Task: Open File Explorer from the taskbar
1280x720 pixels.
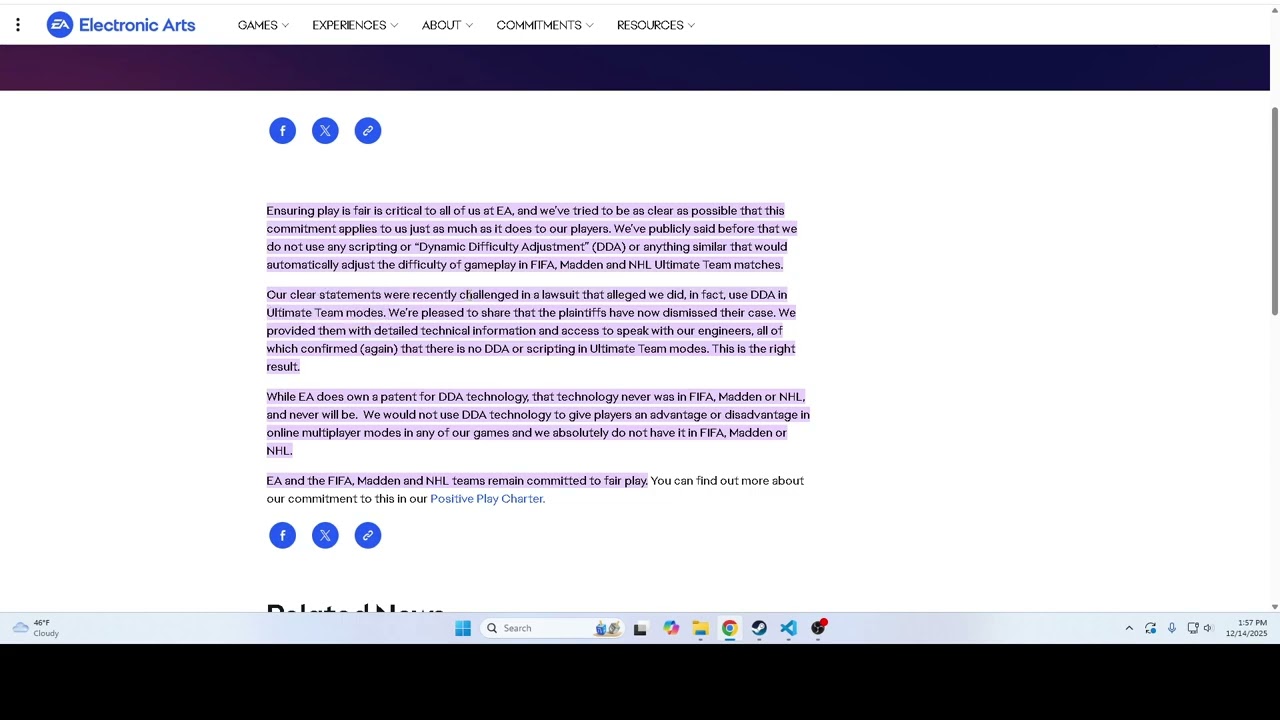Action: (x=700, y=628)
